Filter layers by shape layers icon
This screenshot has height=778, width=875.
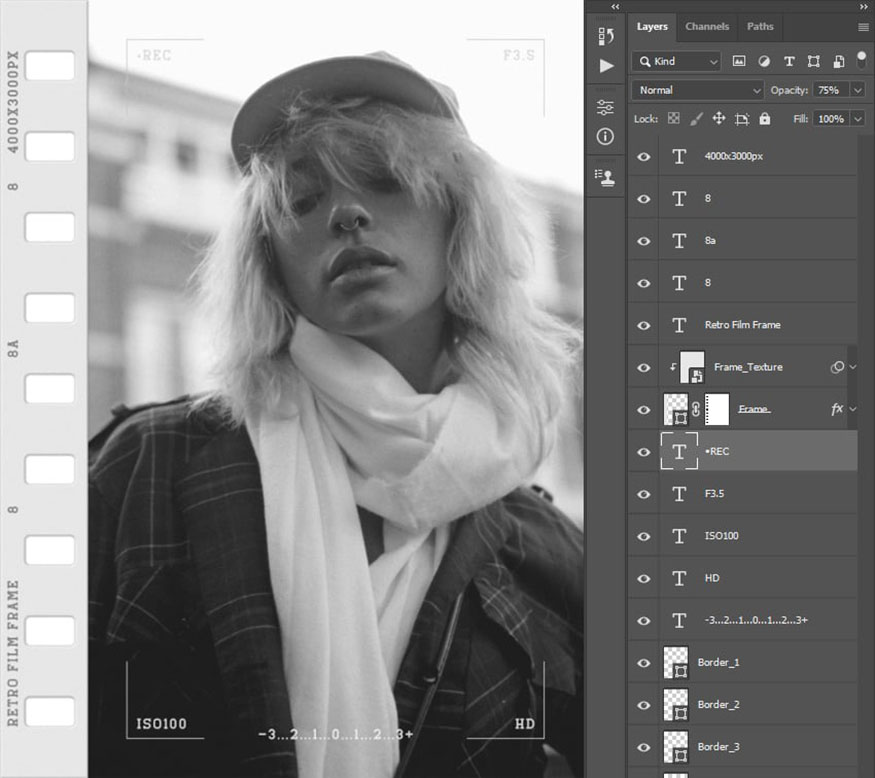point(814,61)
